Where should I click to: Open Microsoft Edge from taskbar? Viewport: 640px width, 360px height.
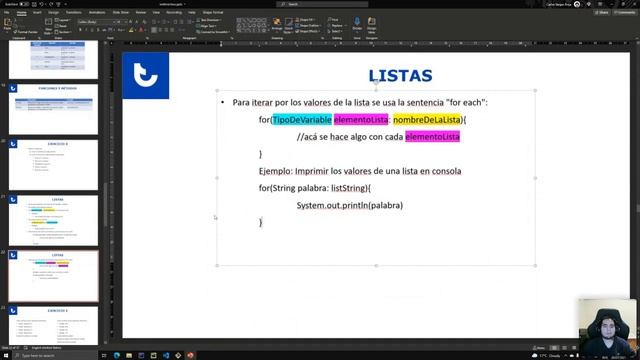point(117,356)
